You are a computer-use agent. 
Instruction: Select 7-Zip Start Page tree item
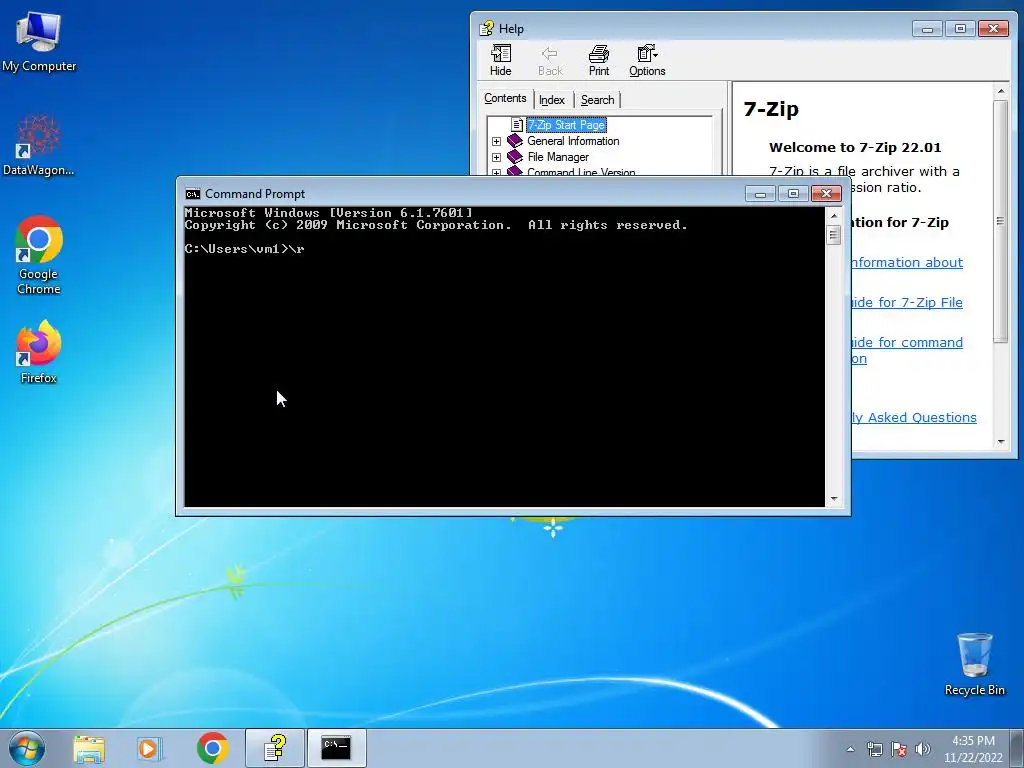pyautogui.click(x=566, y=125)
